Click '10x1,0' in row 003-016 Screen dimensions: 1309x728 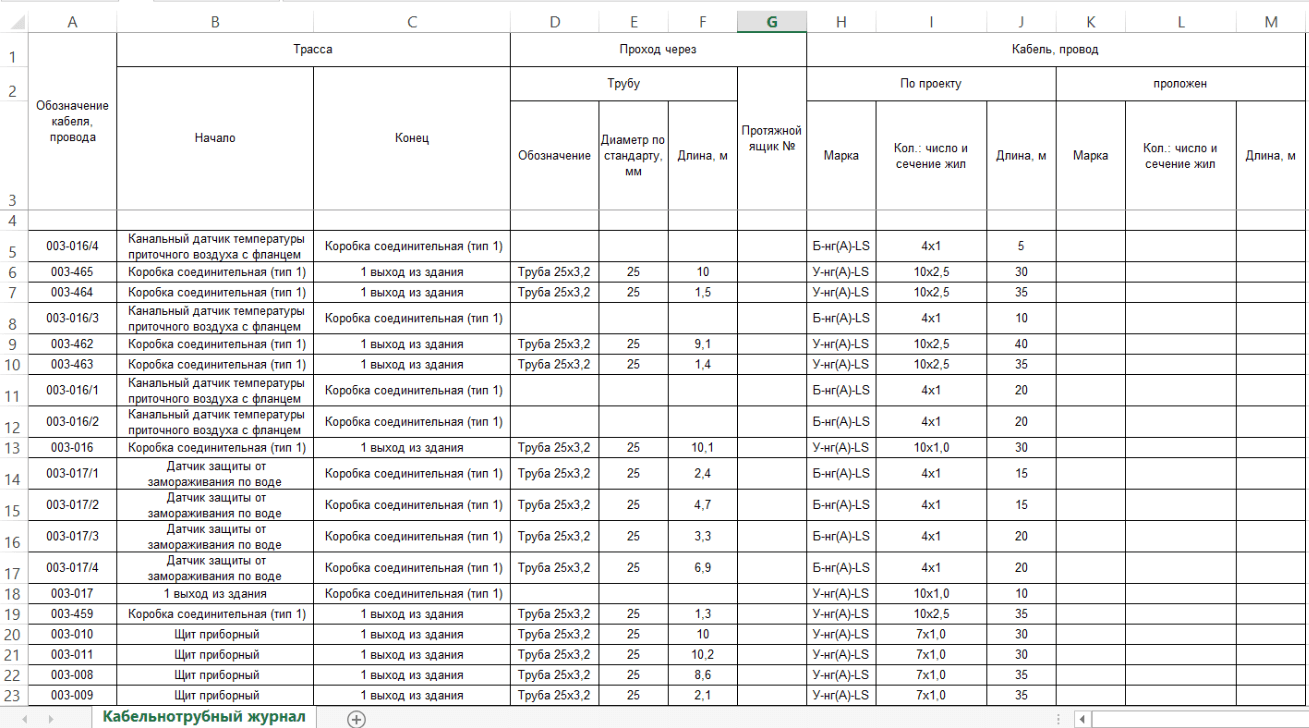click(931, 447)
